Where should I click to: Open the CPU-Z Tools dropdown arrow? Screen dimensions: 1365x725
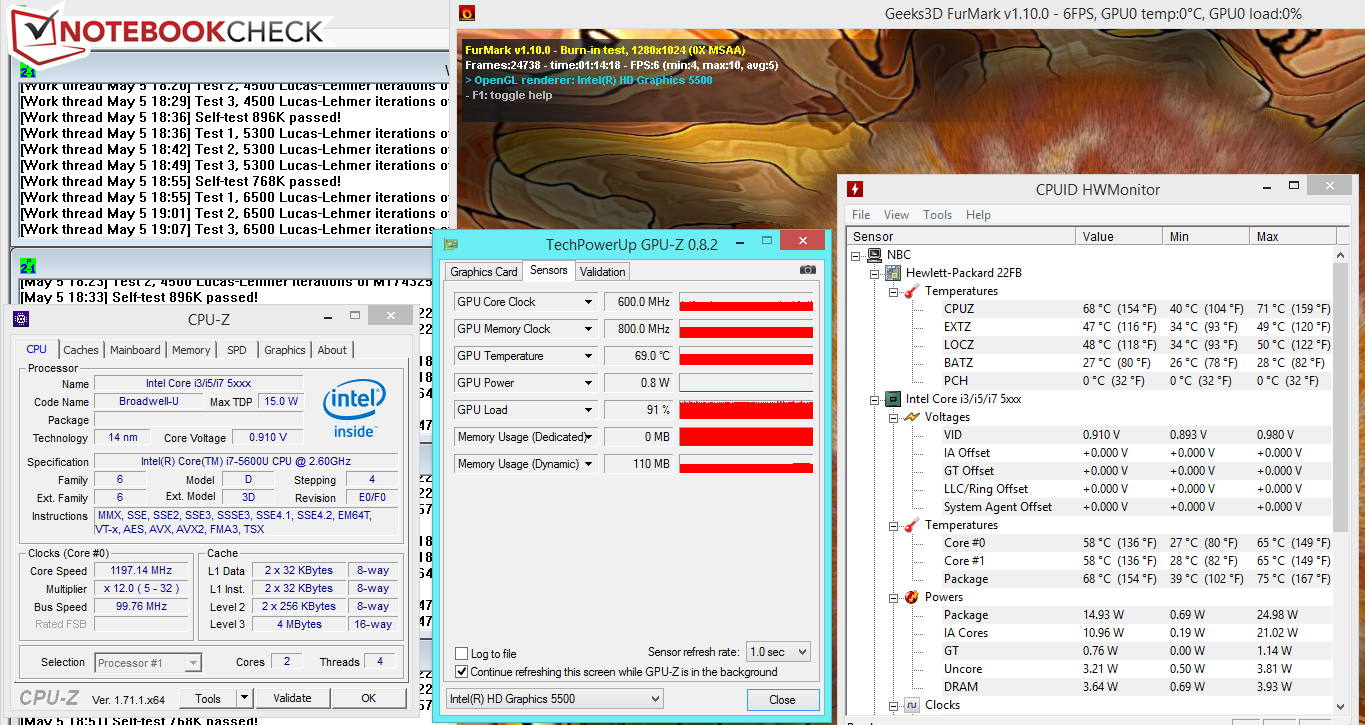coord(244,698)
